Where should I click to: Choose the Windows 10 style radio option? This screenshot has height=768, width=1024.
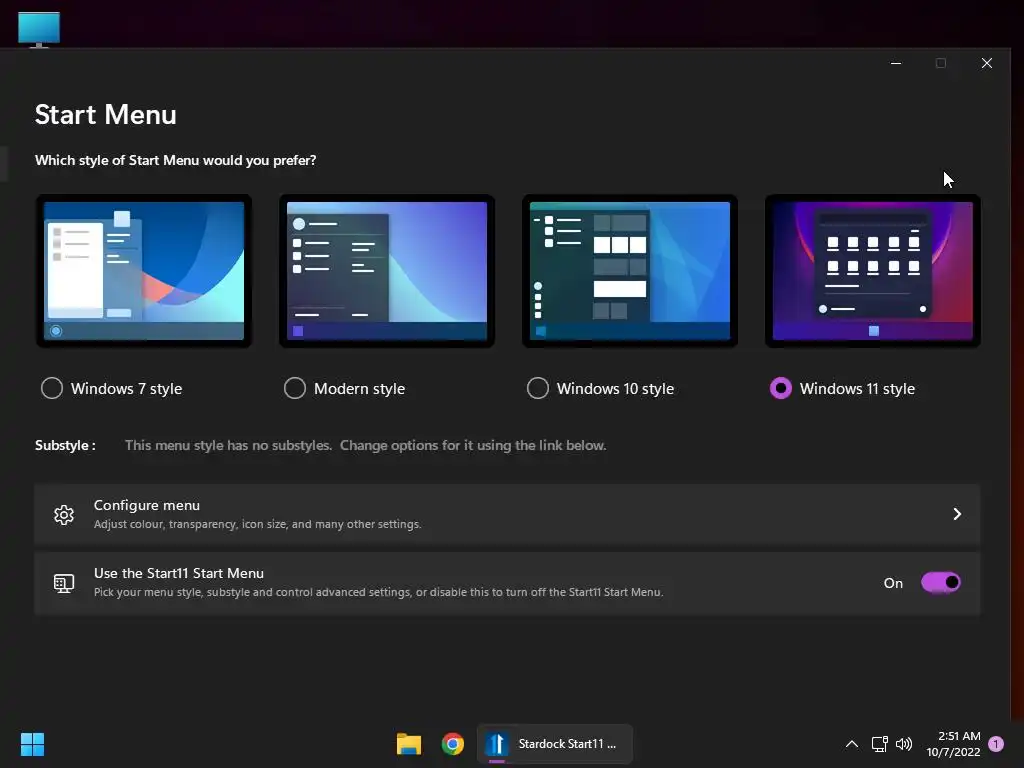(x=537, y=388)
